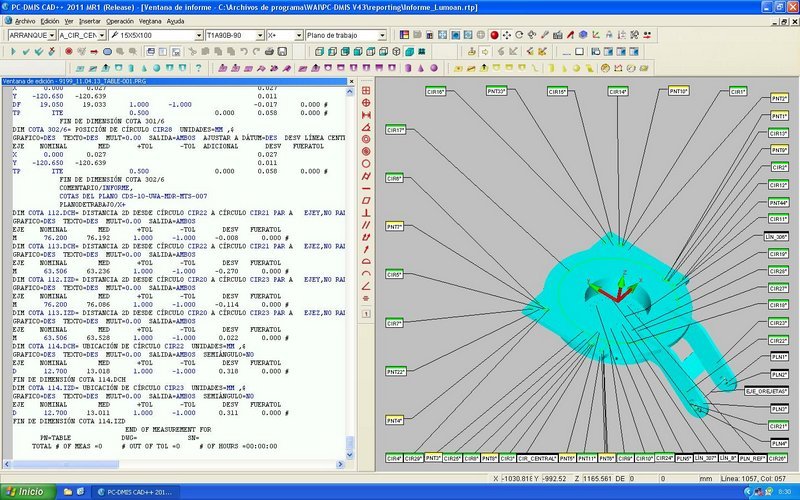Click the scissors cut icon

pos(192,52)
